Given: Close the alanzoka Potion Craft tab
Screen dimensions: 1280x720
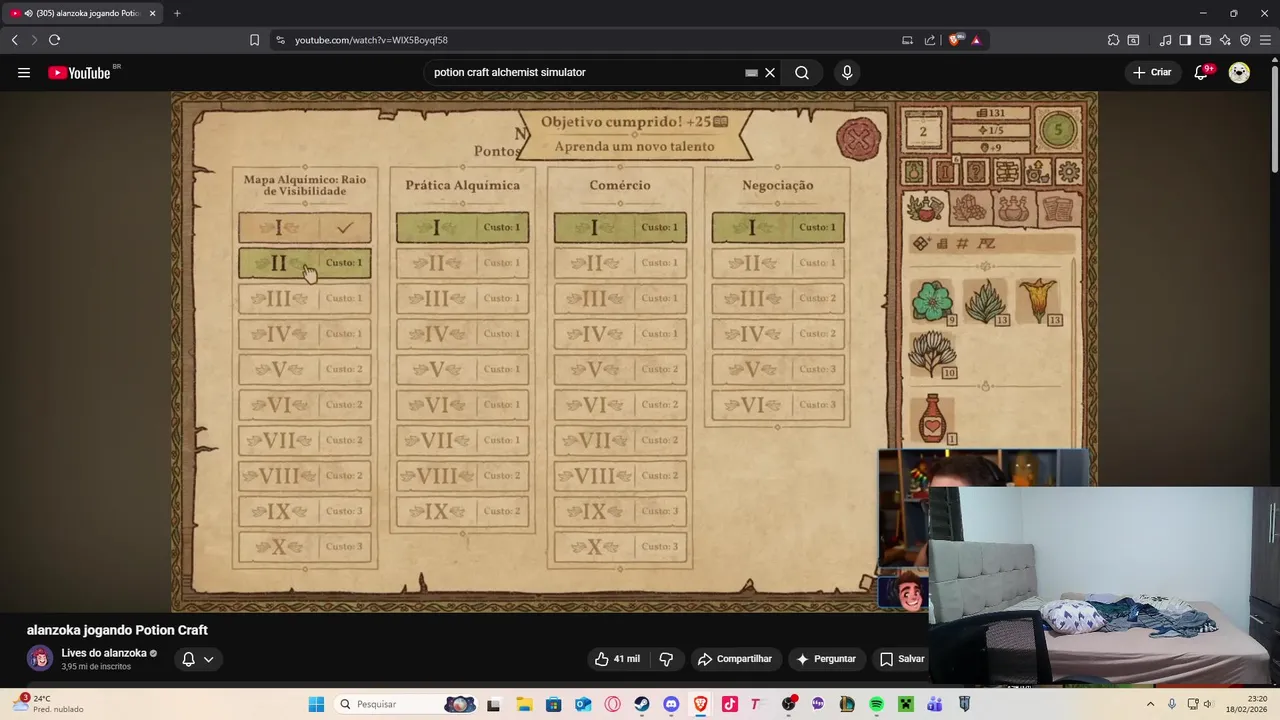Looking at the screenshot, I should tap(153, 13).
